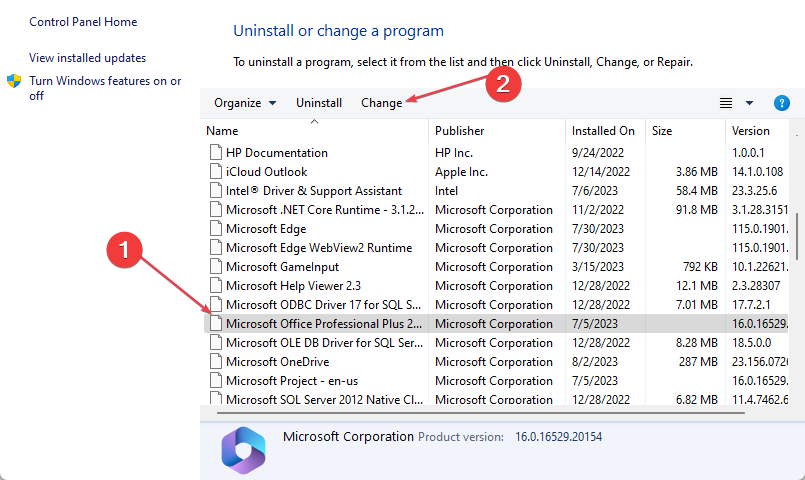The height and width of the screenshot is (480, 805).
Task: Click the Microsoft 365 logo in details pane
Action: (243, 450)
